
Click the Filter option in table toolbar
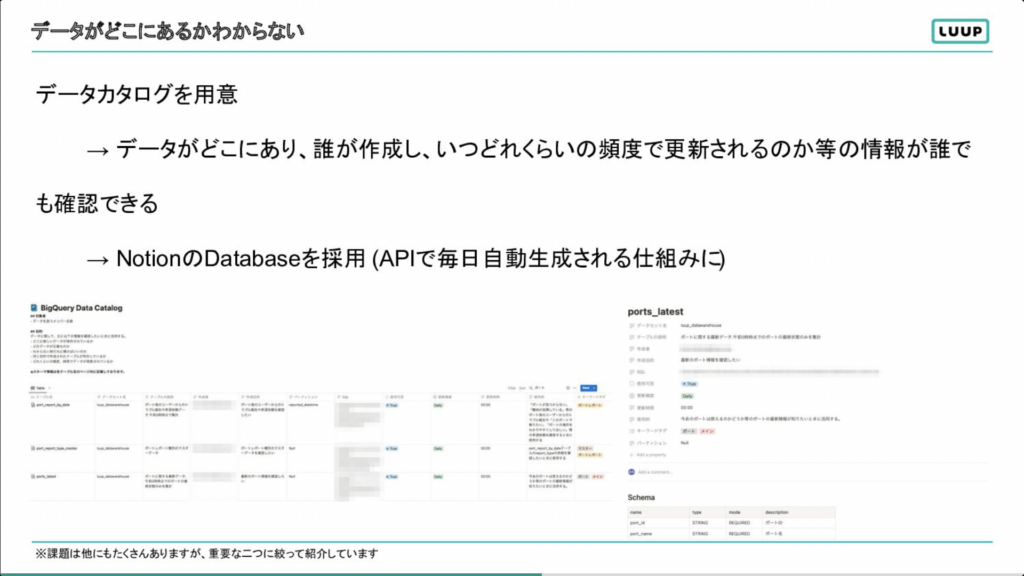[509, 385]
